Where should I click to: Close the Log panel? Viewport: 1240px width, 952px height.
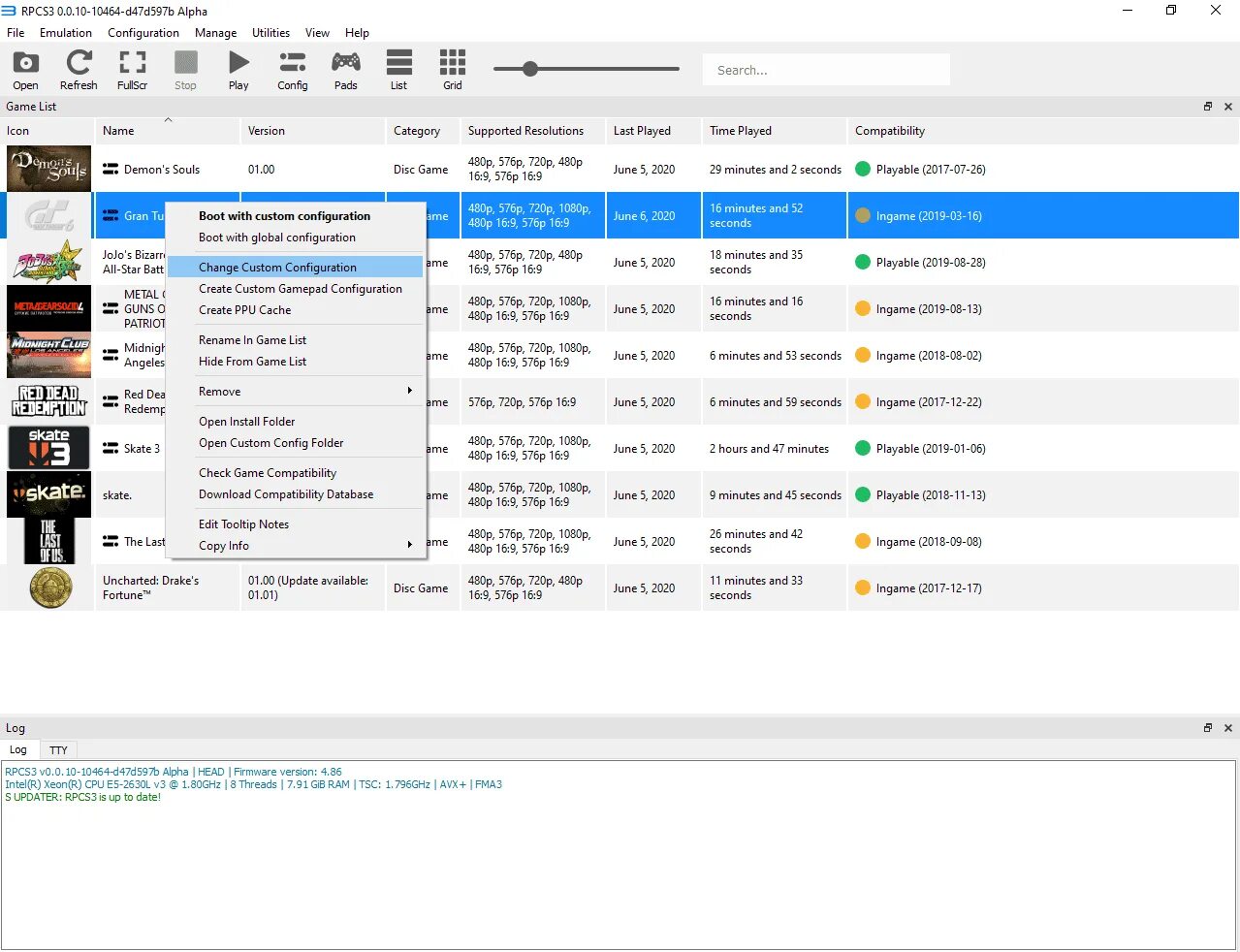[x=1228, y=728]
